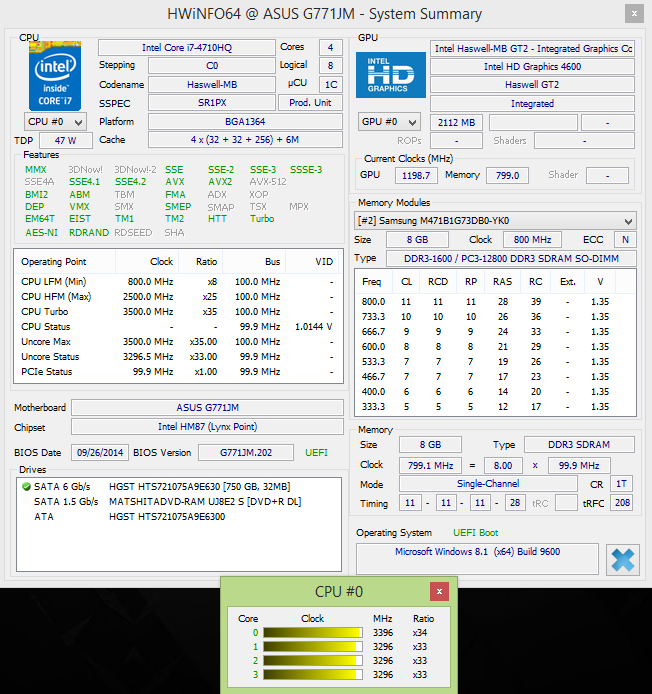The image size is (652, 694).
Task: Select the 600.0 frequency timing row
Action: point(495,347)
